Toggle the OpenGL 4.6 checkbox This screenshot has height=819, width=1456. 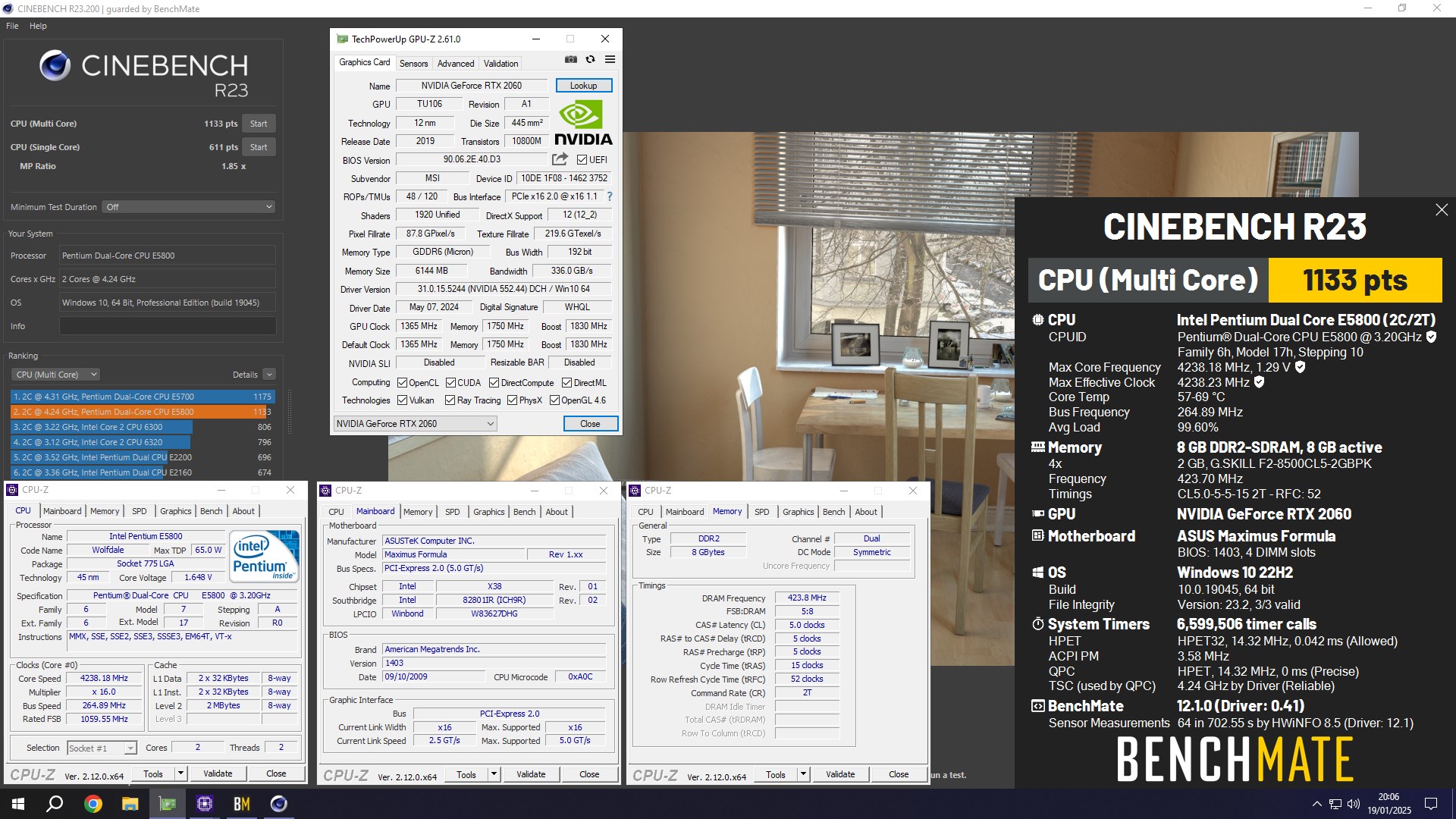point(554,400)
